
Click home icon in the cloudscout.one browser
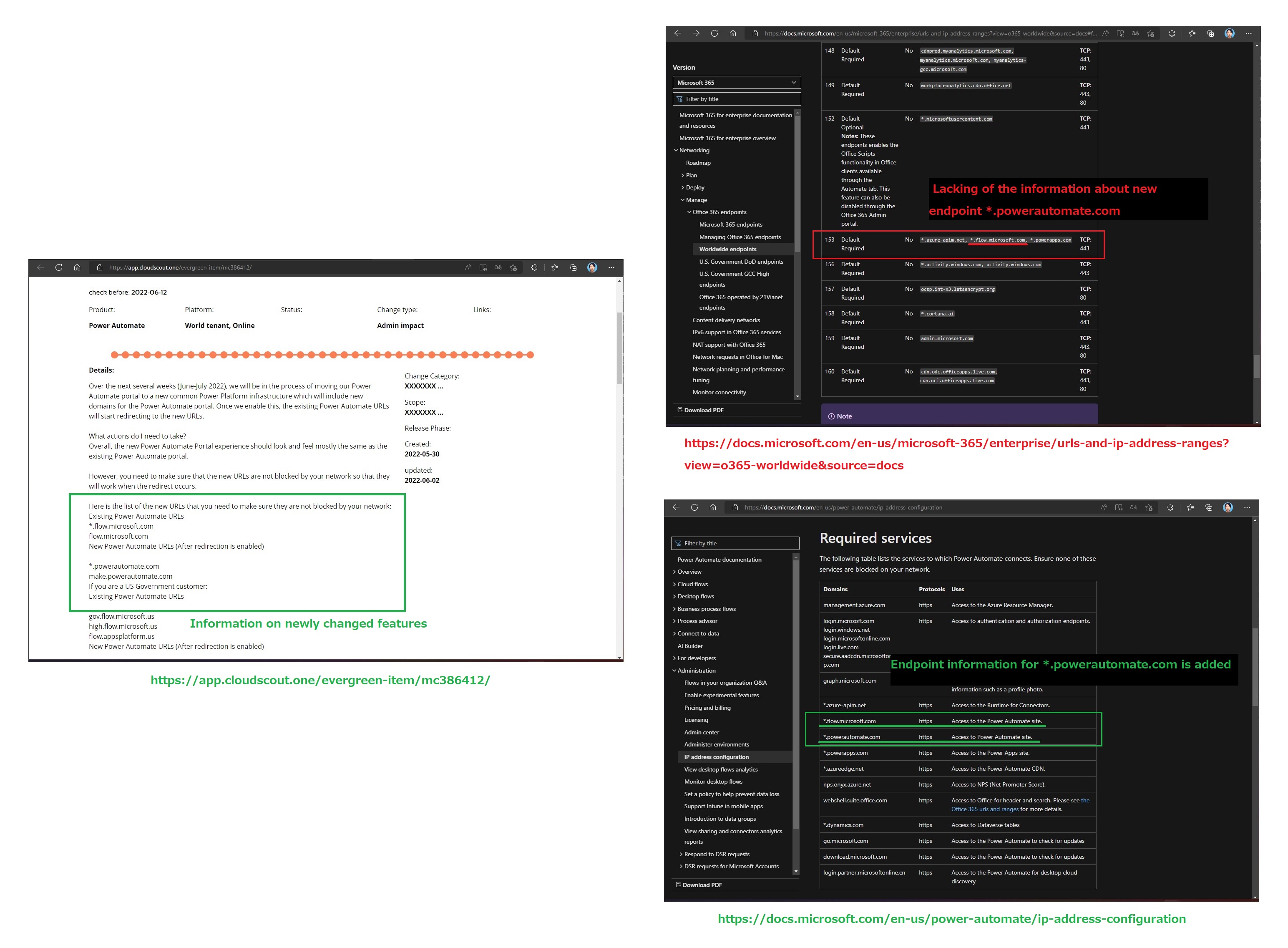coord(77,267)
